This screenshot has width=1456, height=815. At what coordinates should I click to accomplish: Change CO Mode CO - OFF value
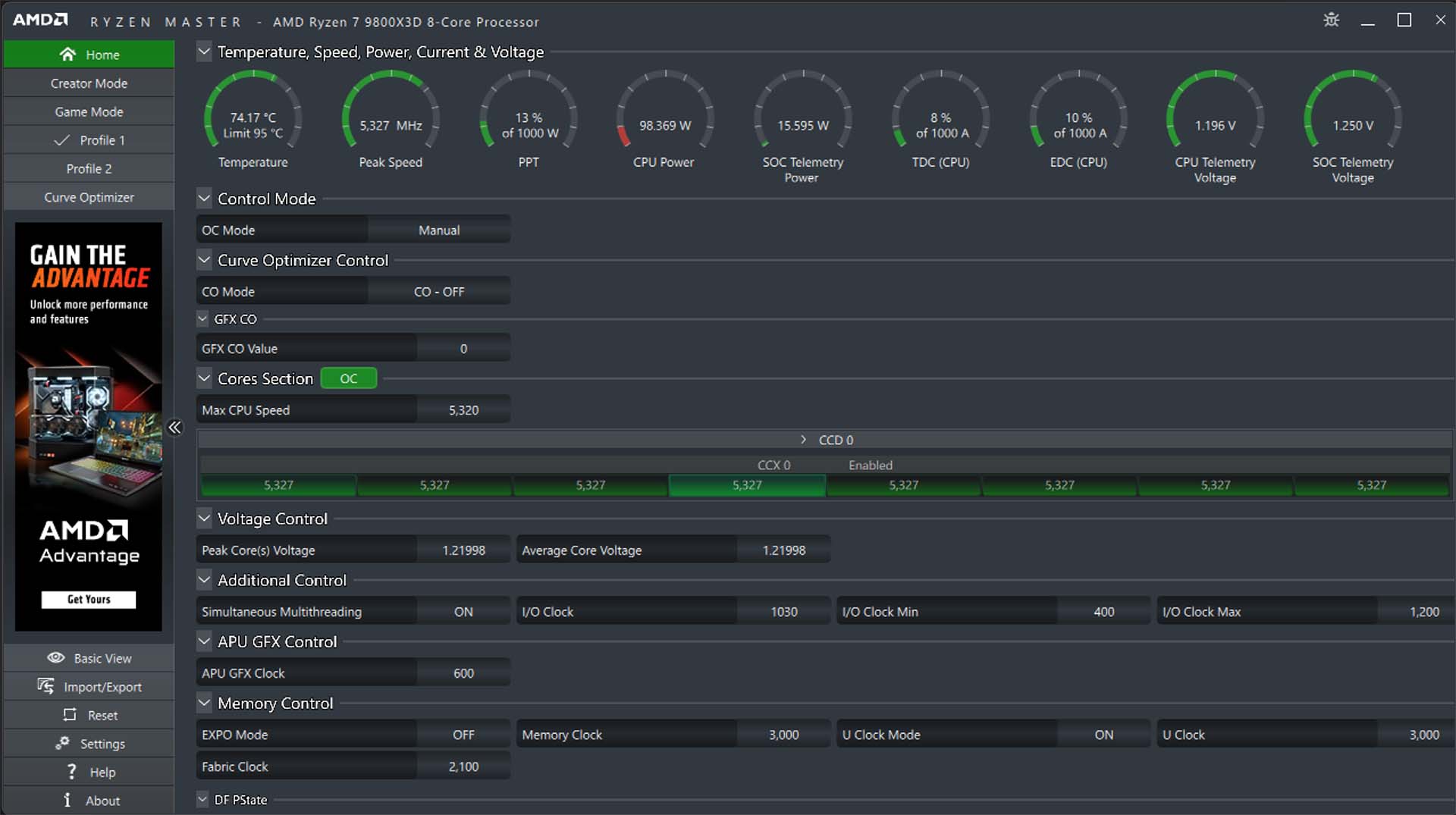point(439,291)
